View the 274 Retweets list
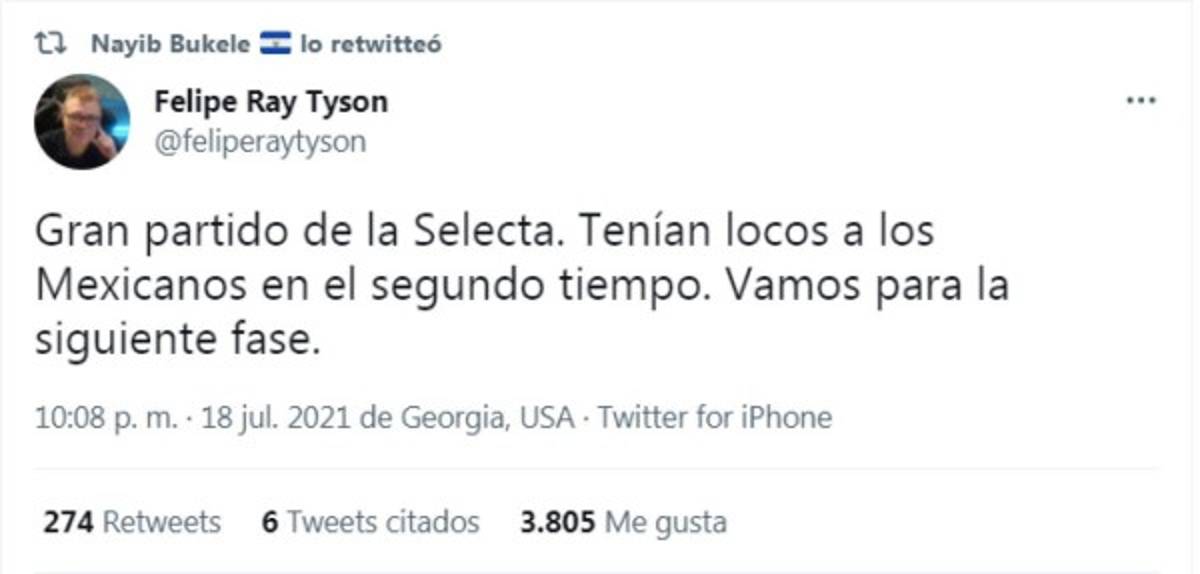The width and height of the screenshot is (1200, 574). point(131,522)
